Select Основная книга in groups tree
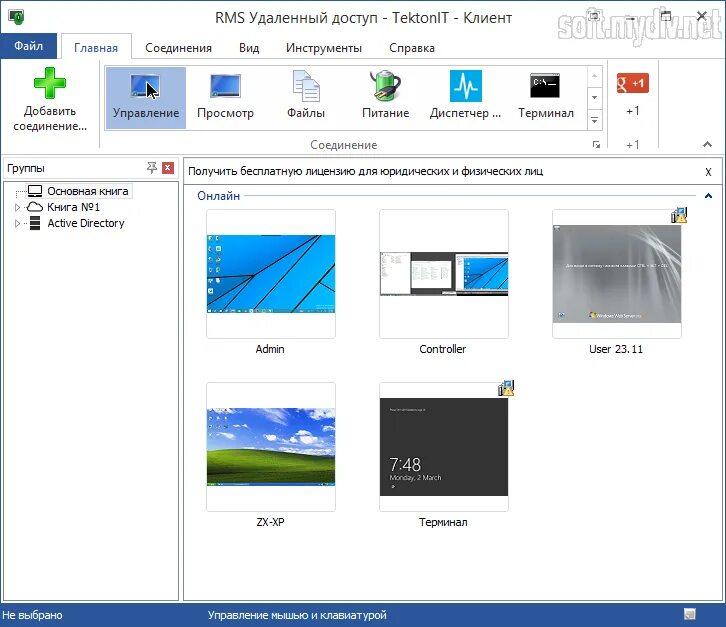The height and width of the screenshot is (627, 726). pos(88,191)
